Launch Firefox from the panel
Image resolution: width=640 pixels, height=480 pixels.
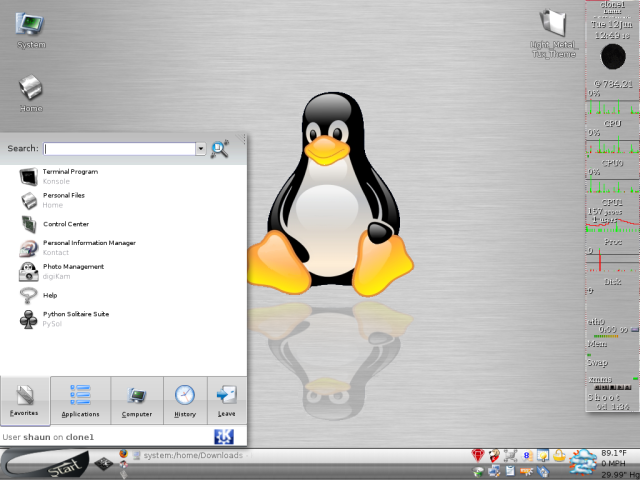(x=124, y=454)
